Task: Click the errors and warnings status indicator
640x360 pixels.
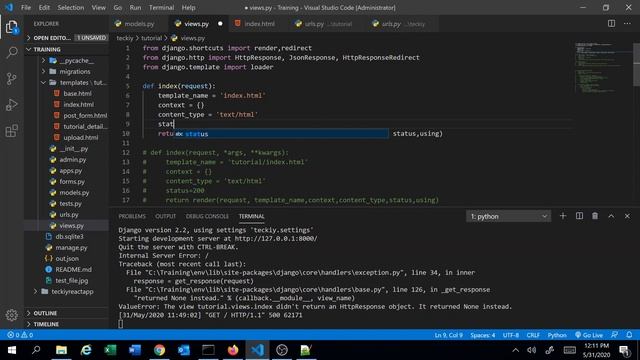Action: (20, 335)
